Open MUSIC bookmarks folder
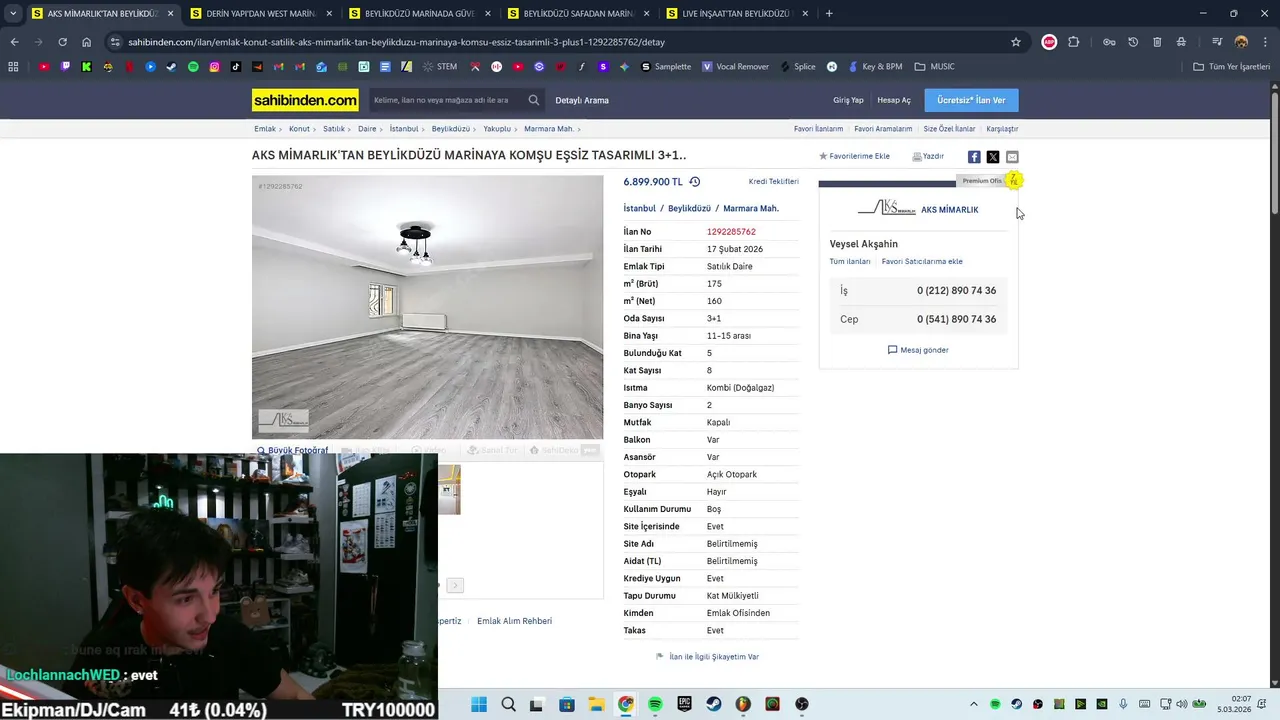The height and width of the screenshot is (720, 1280). point(934,67)
